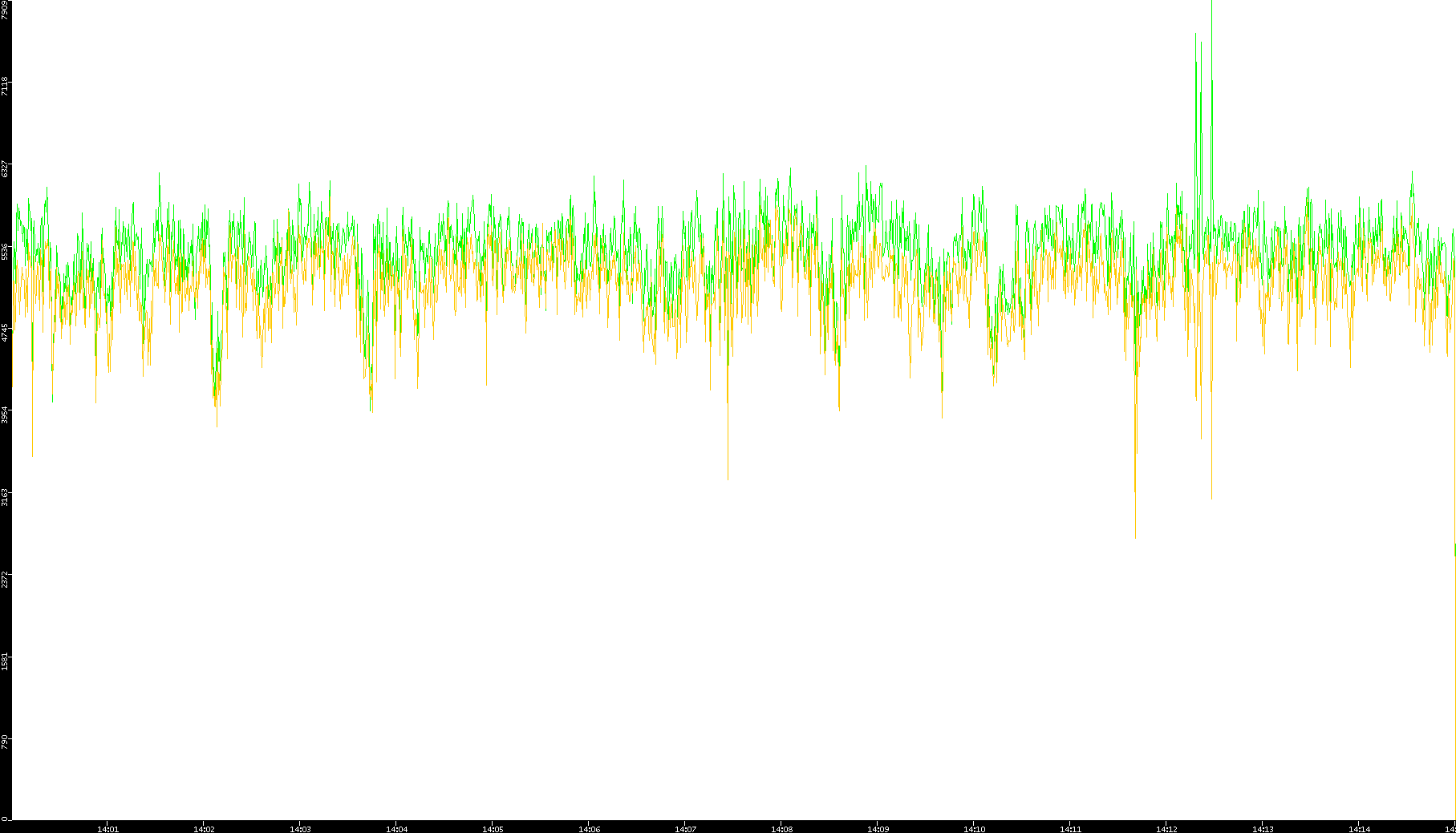
Task: Select the 14:05 marker on time axis
Action: click(493, 828)
